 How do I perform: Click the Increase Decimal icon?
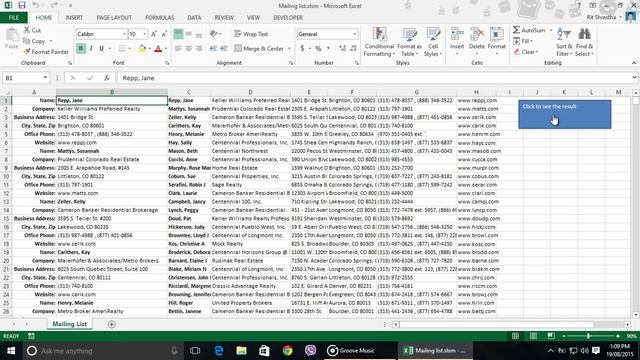[342, 49]
